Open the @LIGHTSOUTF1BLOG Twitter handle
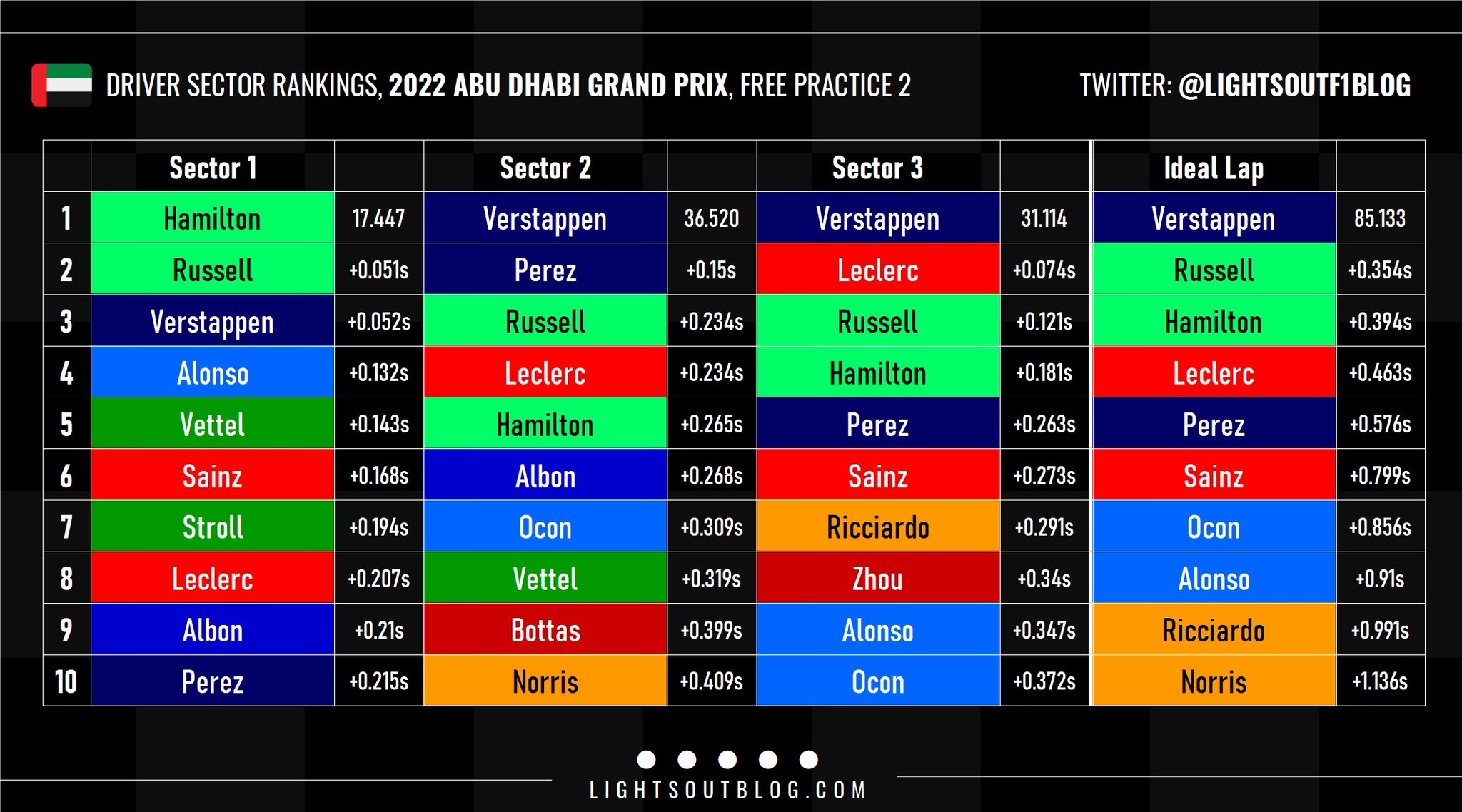 tap(1294, 86)
